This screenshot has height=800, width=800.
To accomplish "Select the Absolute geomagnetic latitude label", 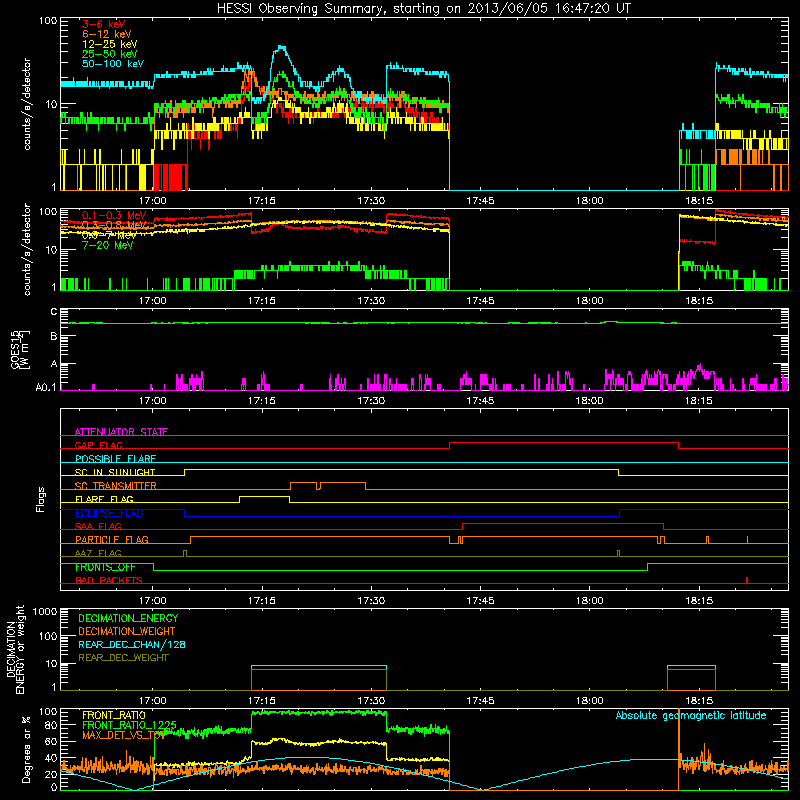I will tap(691, 716).
